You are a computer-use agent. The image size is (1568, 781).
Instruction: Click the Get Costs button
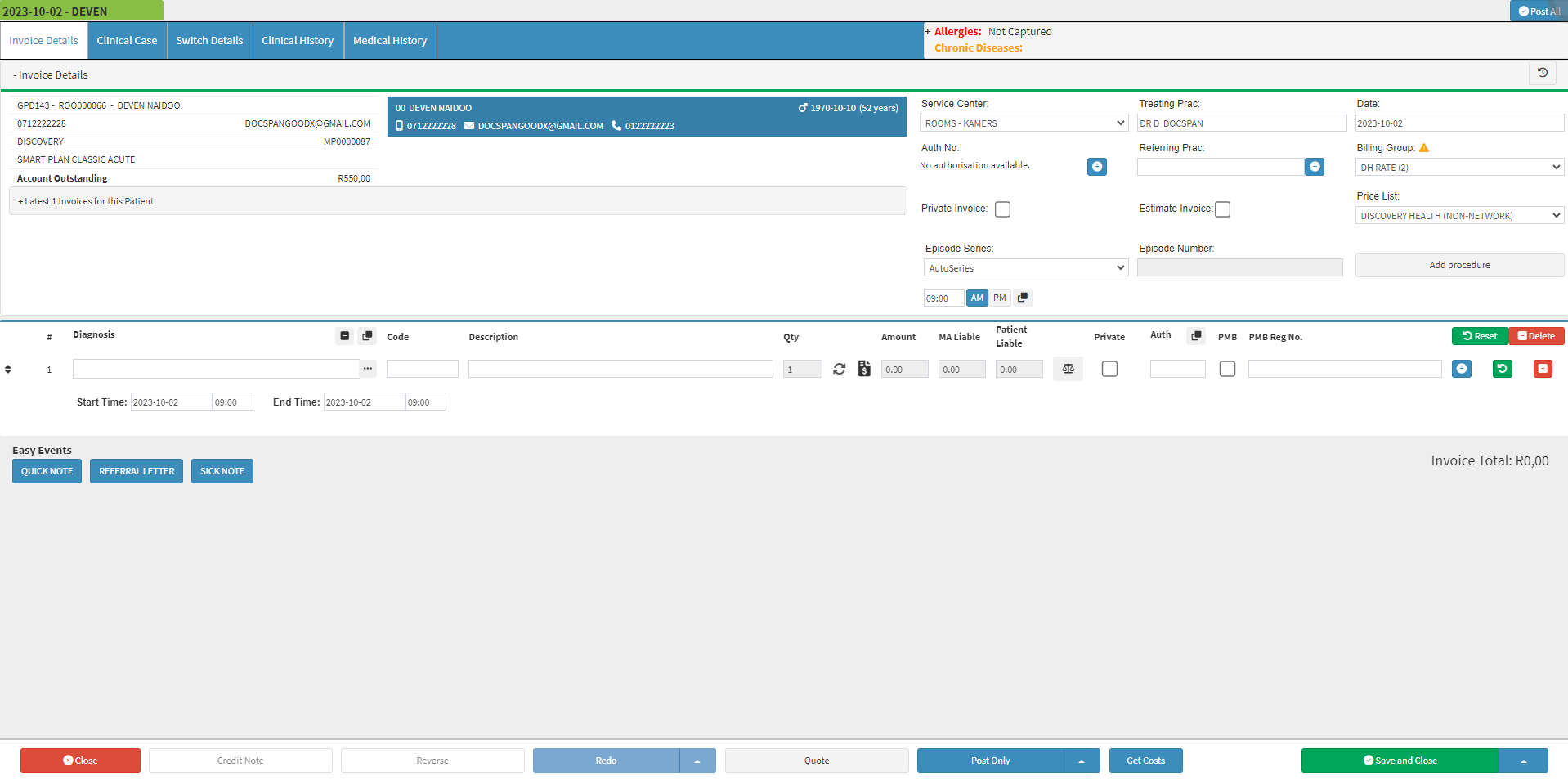[x=1146, y=761]
